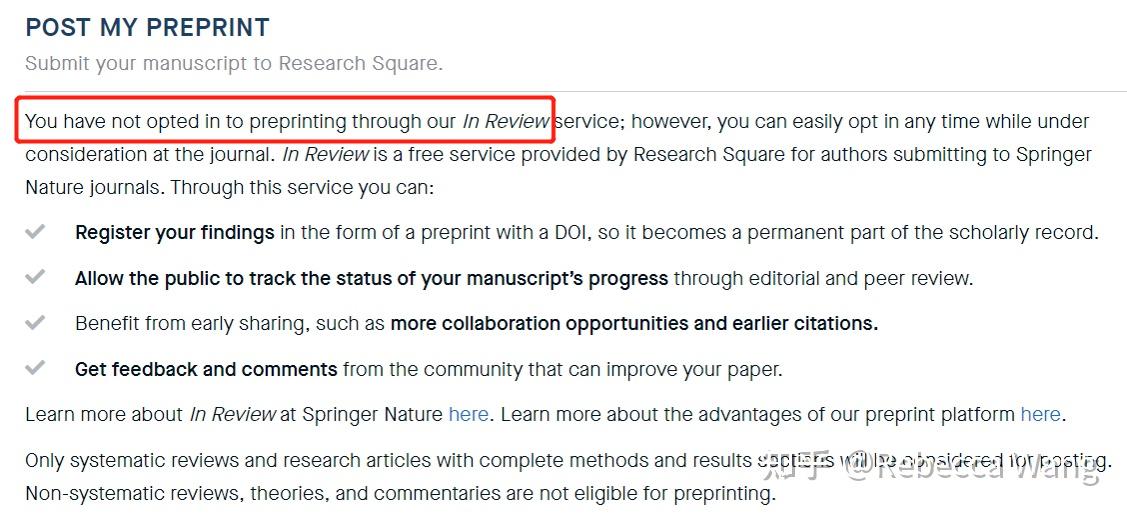1127x516 pixels.
Task: Click the checkmark beside Allow the public to track
Action: click(x=35, y=277)
